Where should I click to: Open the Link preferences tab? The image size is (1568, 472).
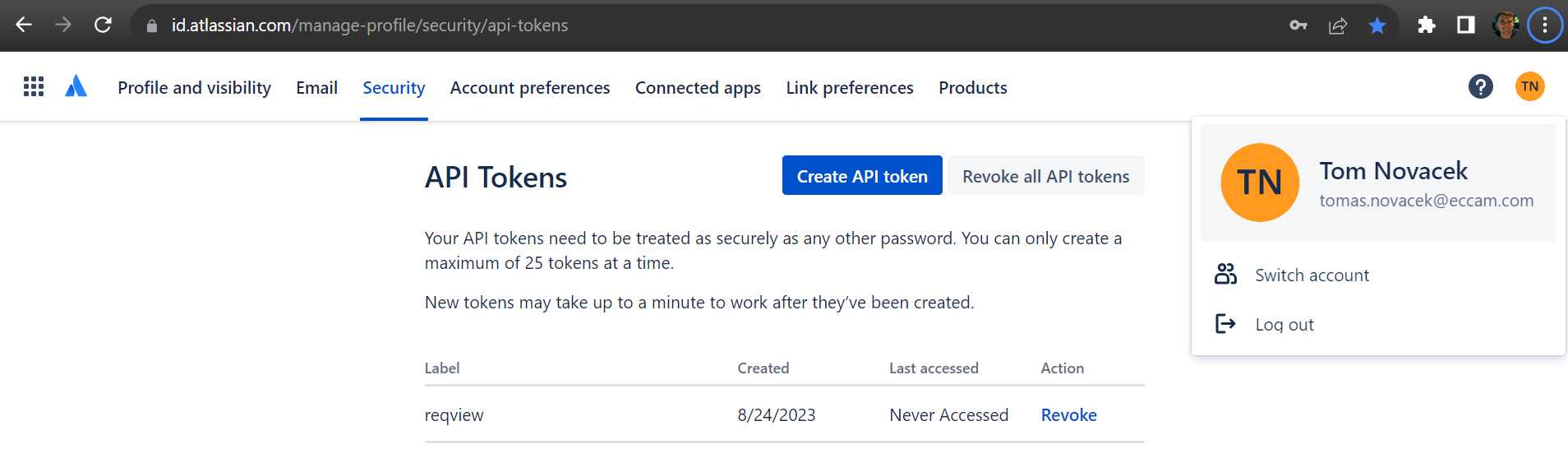850,88
